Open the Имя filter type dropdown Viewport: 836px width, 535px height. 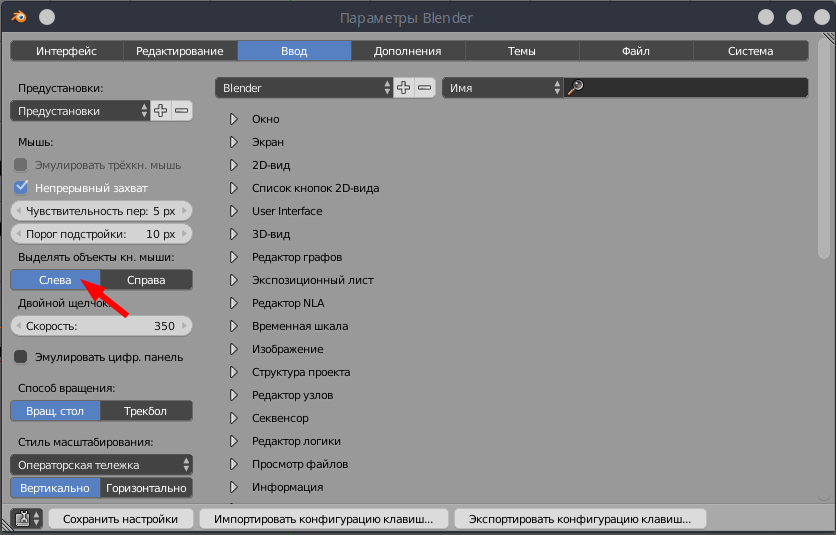click(x=502, y=88)
